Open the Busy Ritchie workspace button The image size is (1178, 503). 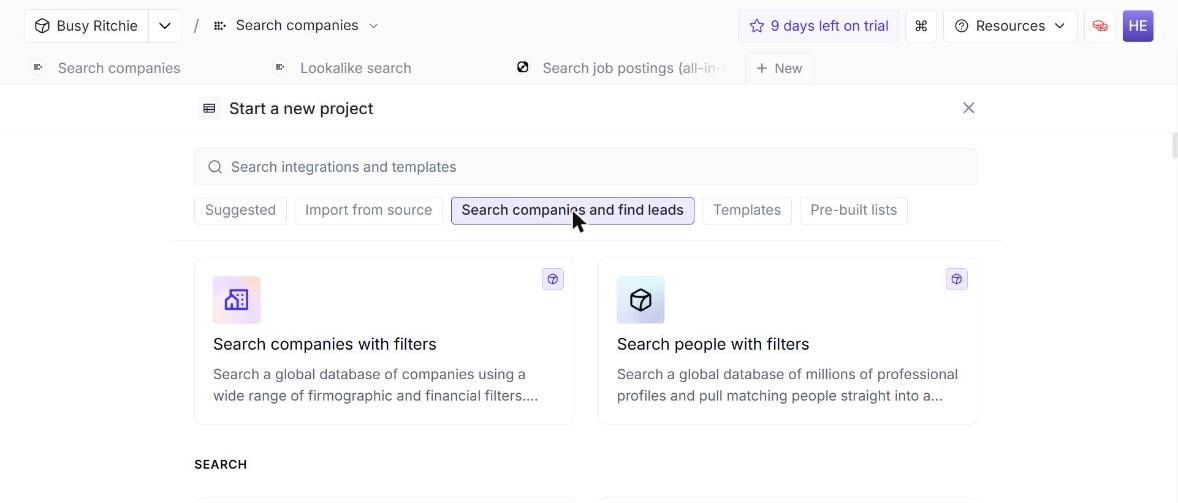[86, 26]
